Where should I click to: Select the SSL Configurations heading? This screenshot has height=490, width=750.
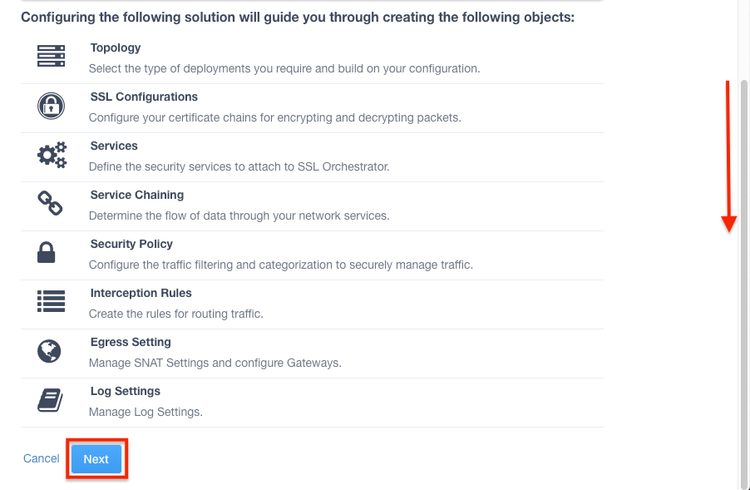[144, 97]
